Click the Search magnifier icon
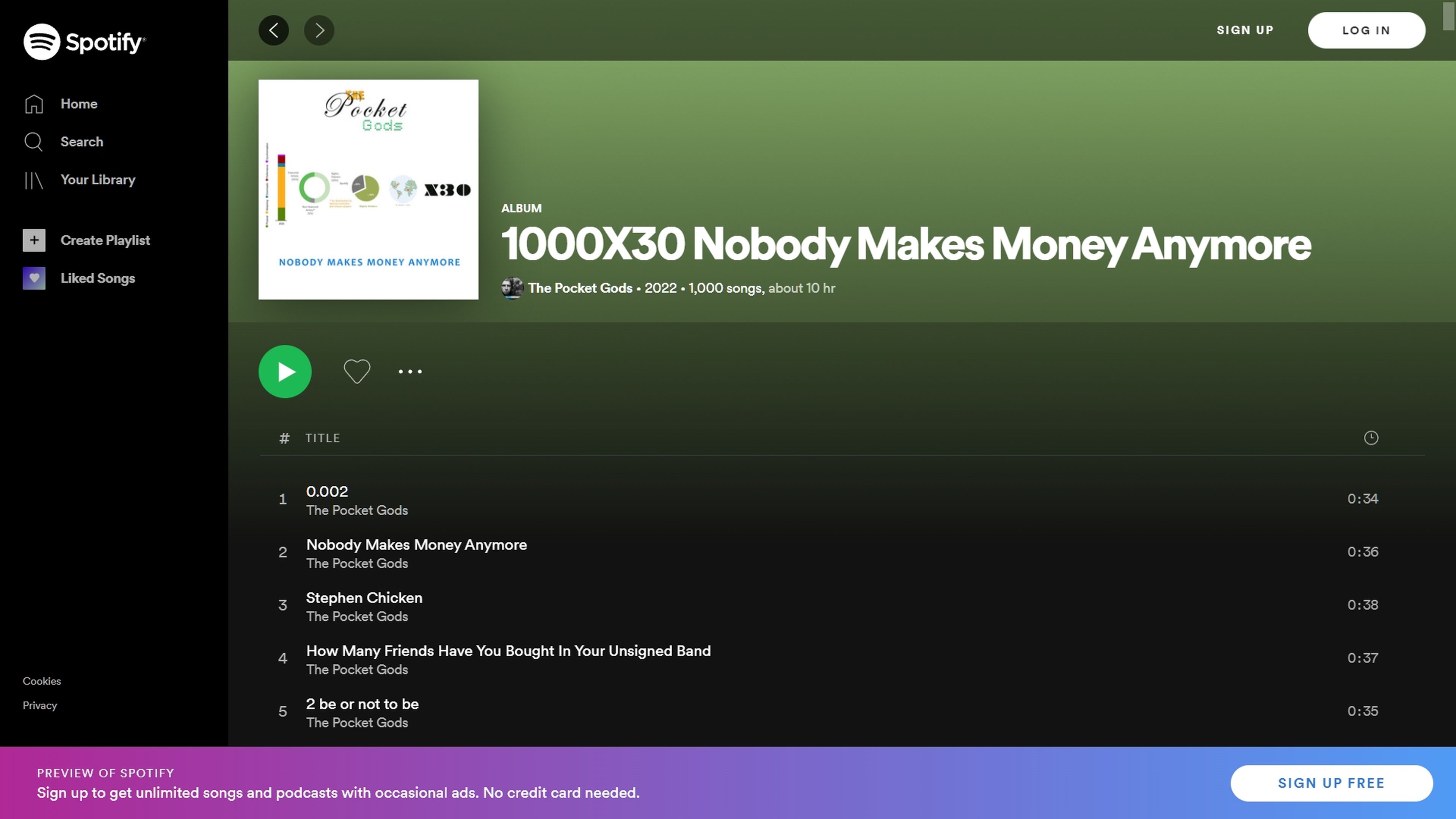This screenshot has width=1456, height=819. (x=34, y=142)
